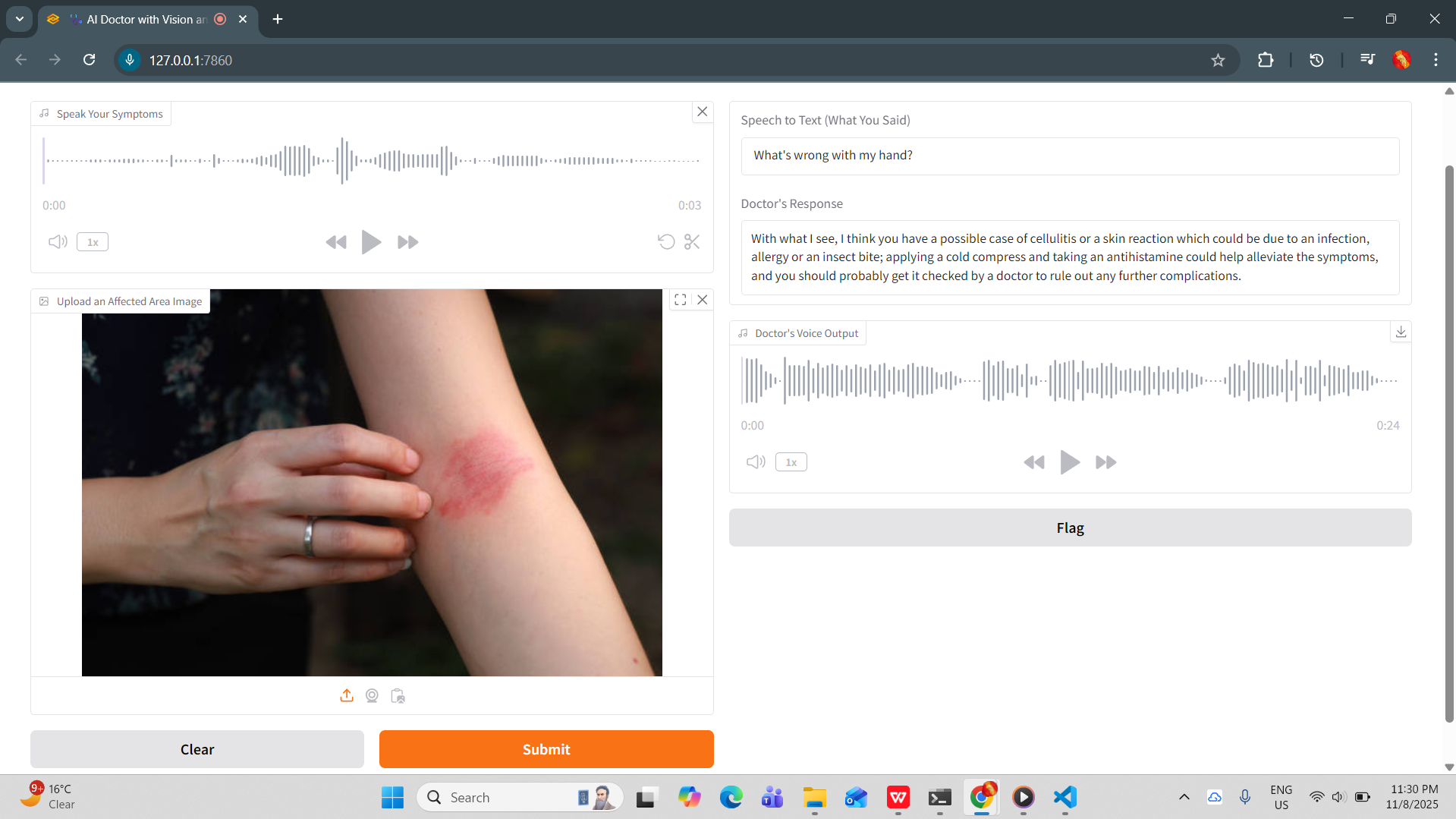Open a new browser tab
Image resolution: width=1456 pixels, height=819 pixels.
[278, 19]
